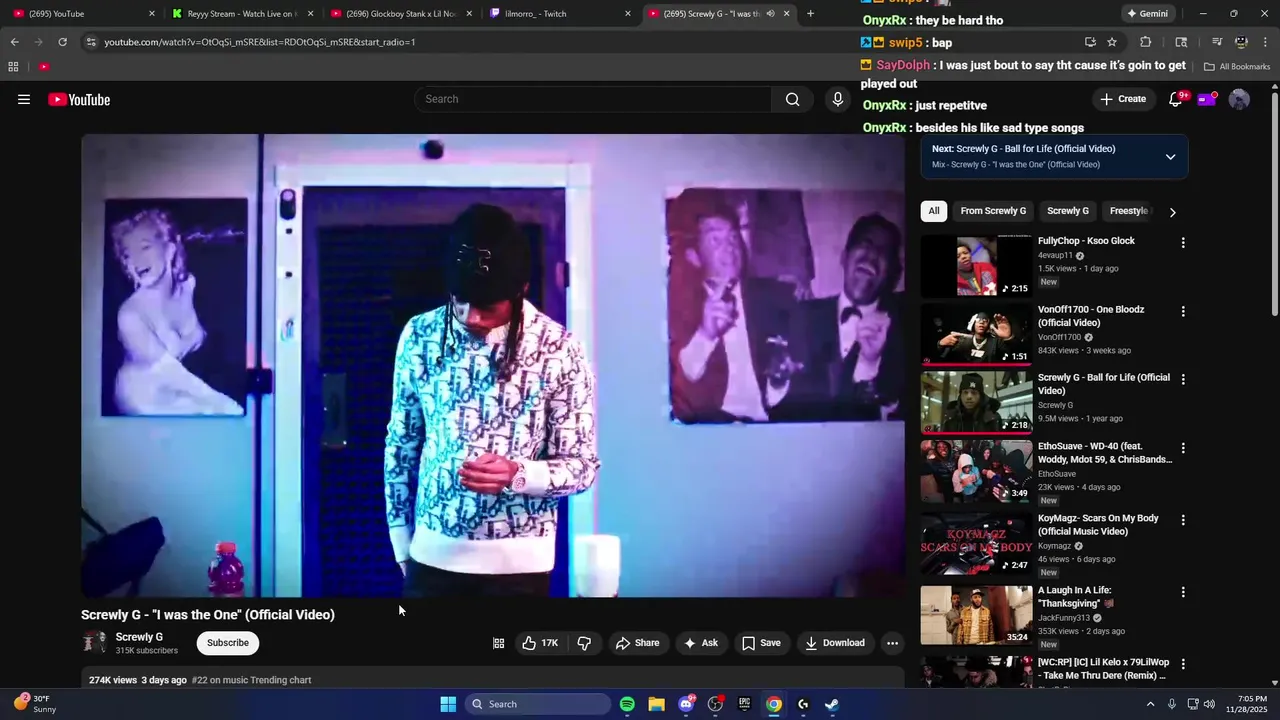The width and height of the screenshot is (1280, 720).
Task: Open the Chrome apps grid shortcut
Action: (13, 67)
